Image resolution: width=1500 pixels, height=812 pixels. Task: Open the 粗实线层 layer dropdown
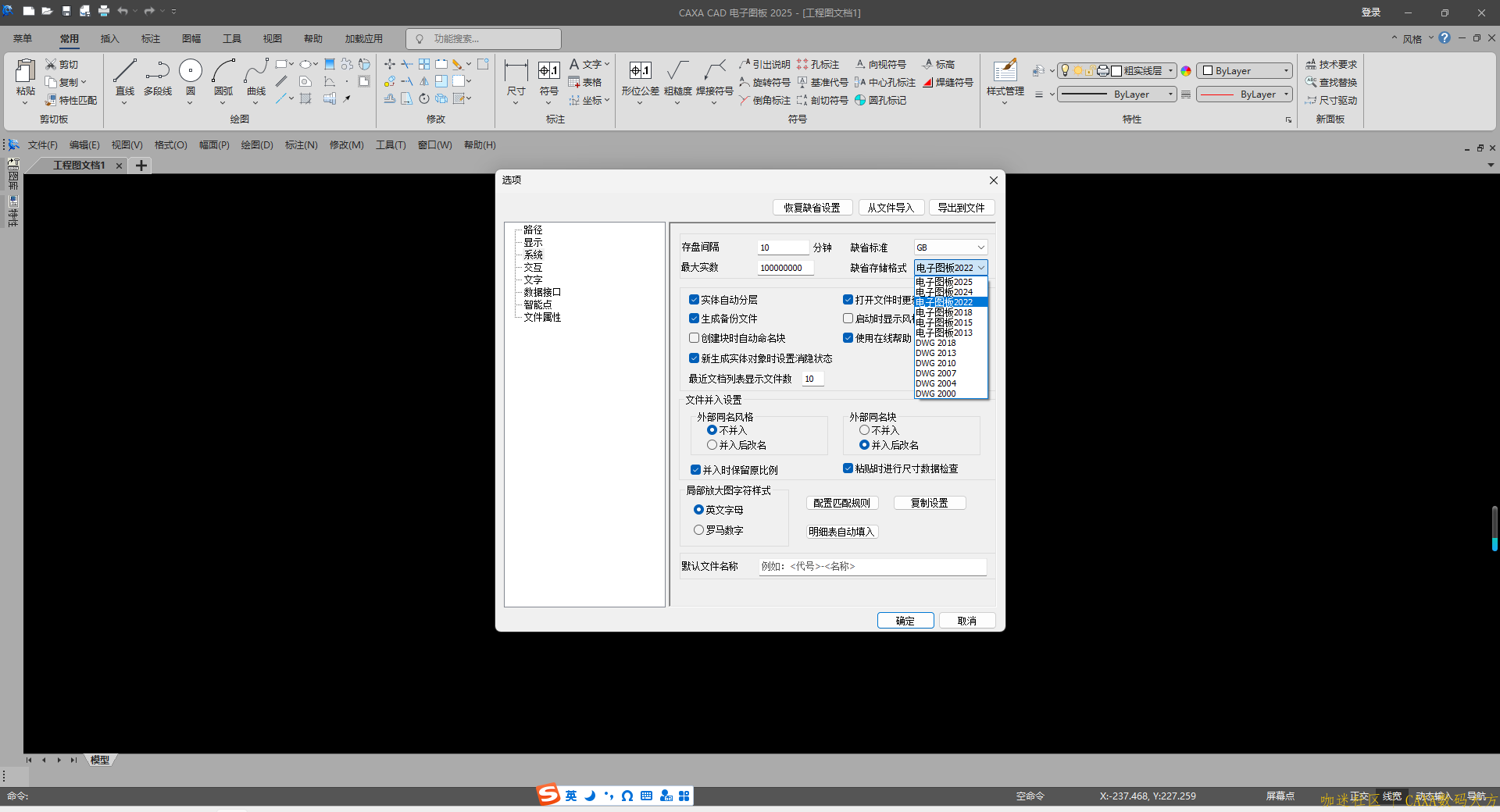tap(1170, 70)
